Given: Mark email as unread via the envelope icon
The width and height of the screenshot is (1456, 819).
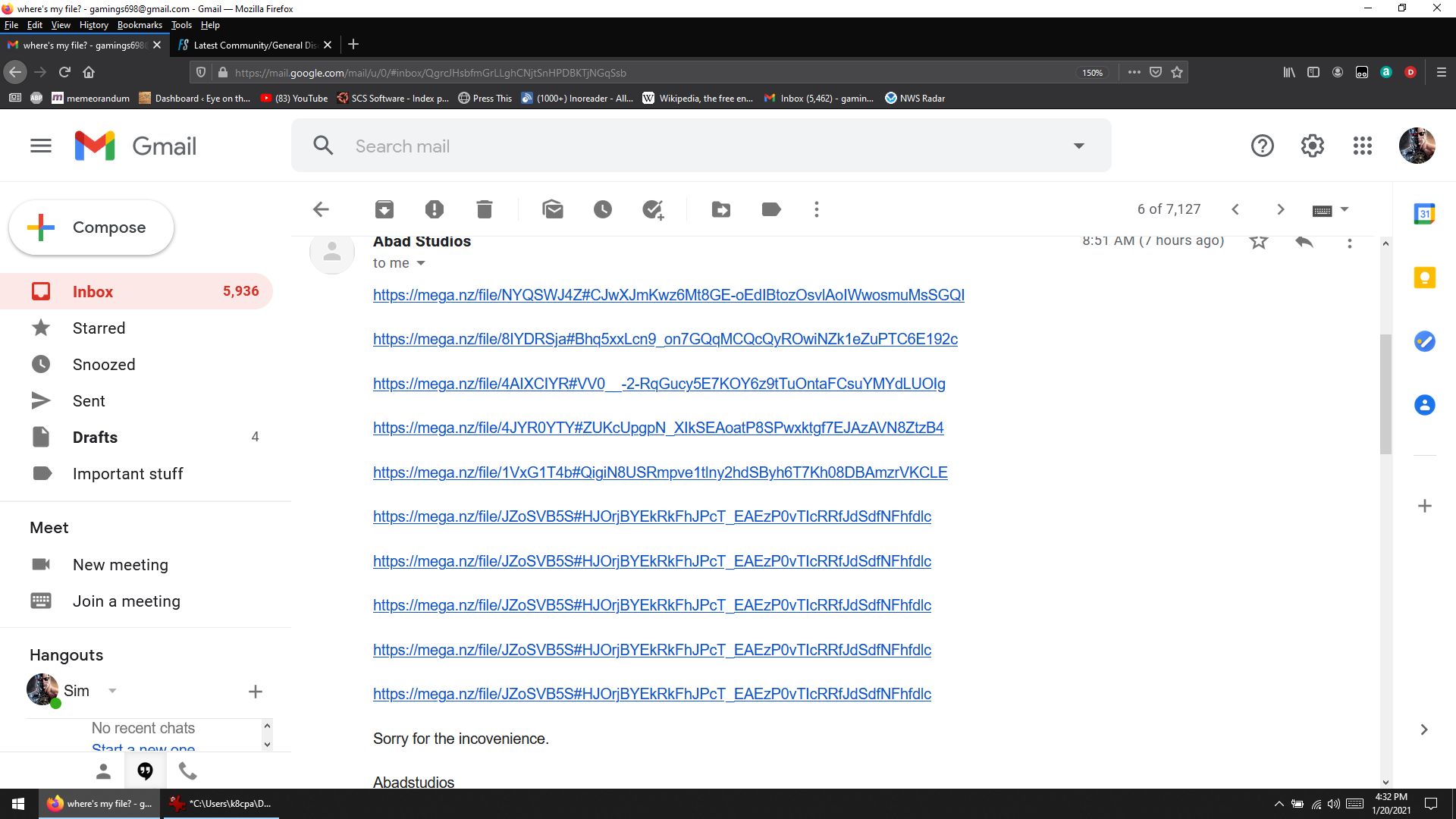Looking at the screenshot, I should click(x=553, y=209).
